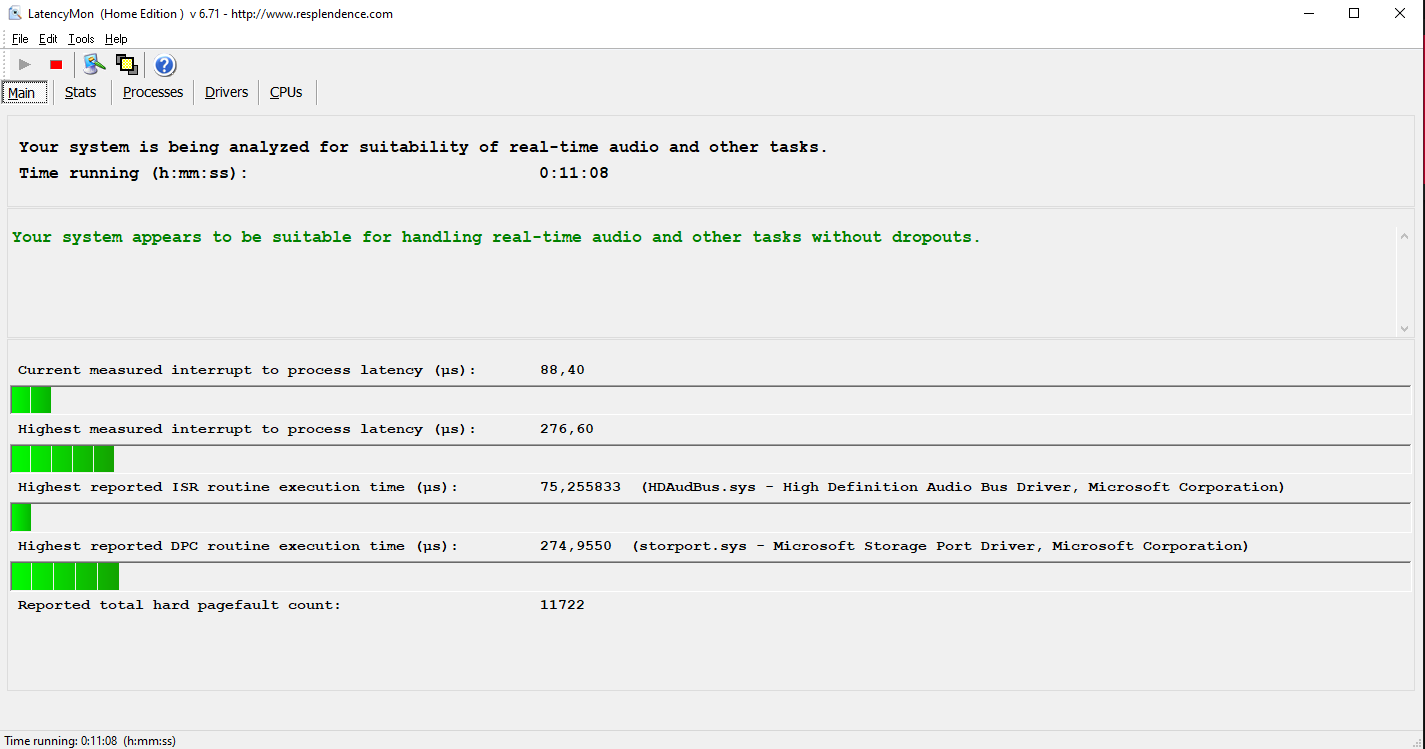Click 'Highest measured interrupt to process latency' label
1425x749 pixels.
[247, 429]
